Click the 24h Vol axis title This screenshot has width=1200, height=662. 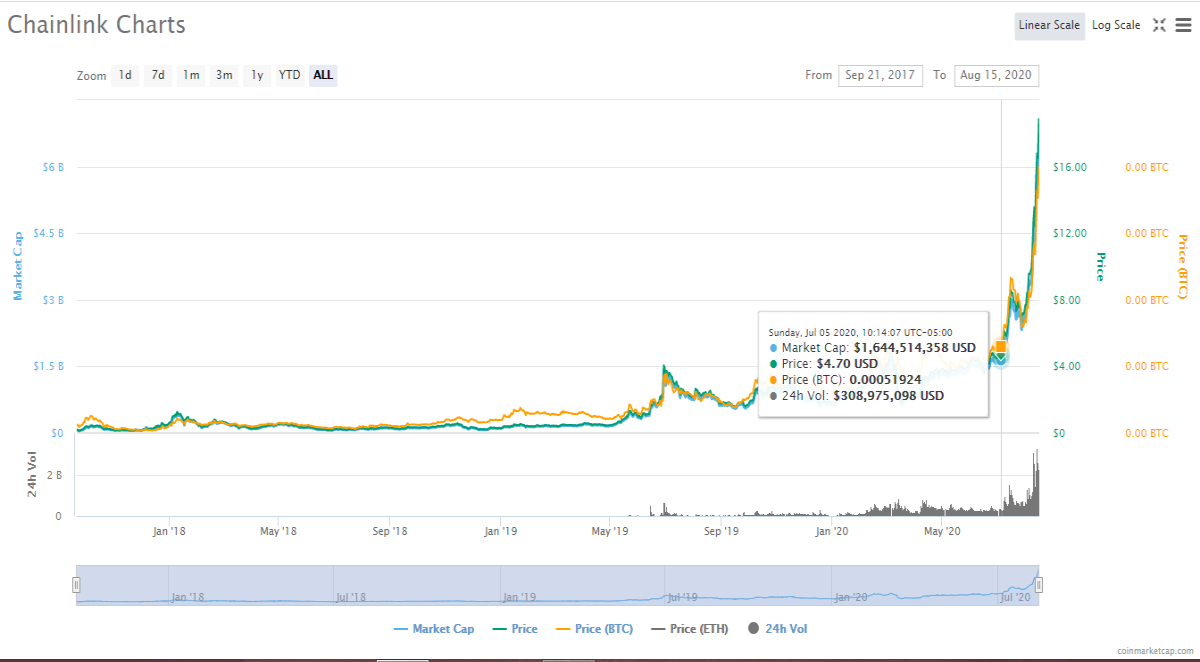pos(31,475)
